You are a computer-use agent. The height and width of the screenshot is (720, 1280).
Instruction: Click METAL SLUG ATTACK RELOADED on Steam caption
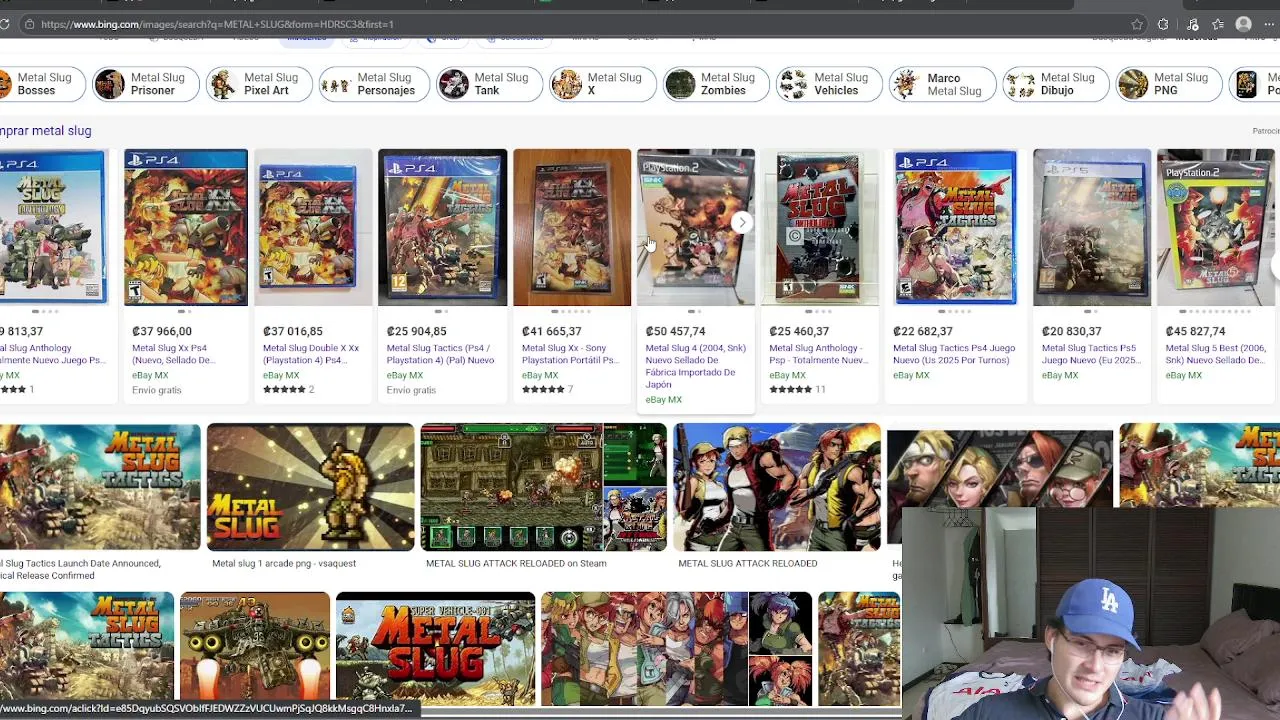click(516, 563)
